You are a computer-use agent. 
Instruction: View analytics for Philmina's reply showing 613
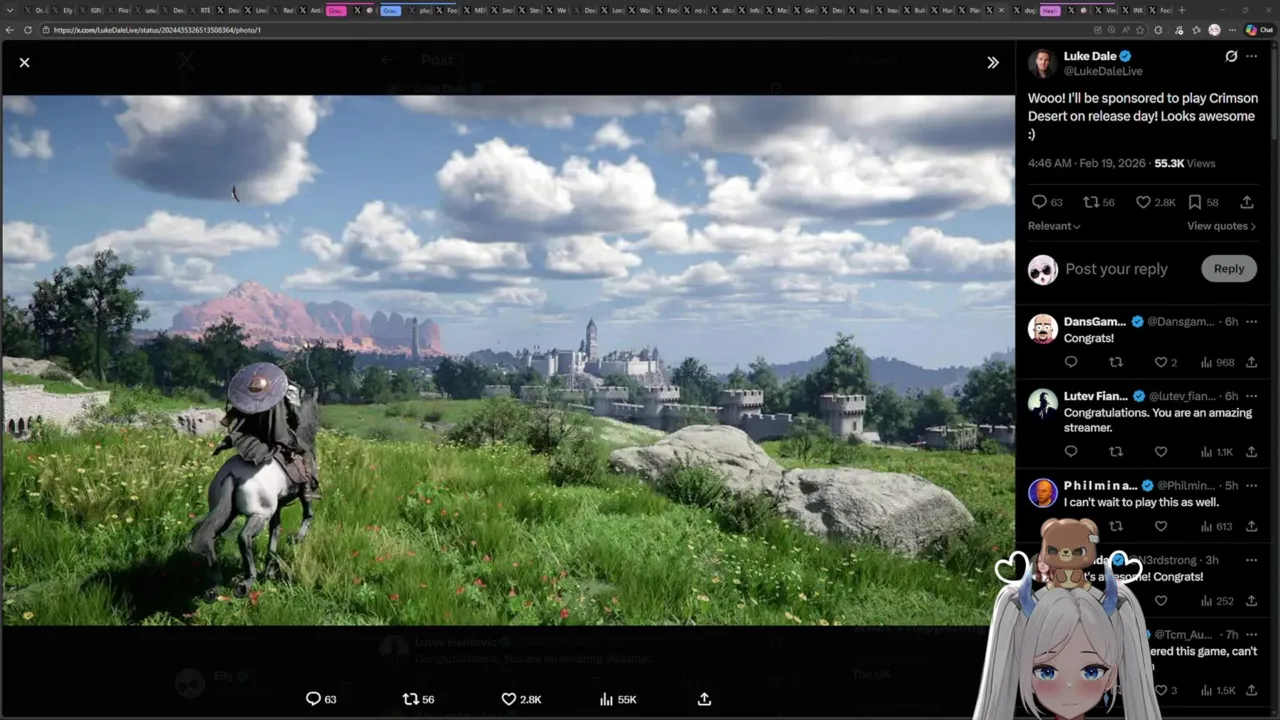[x=1217, y=526]
